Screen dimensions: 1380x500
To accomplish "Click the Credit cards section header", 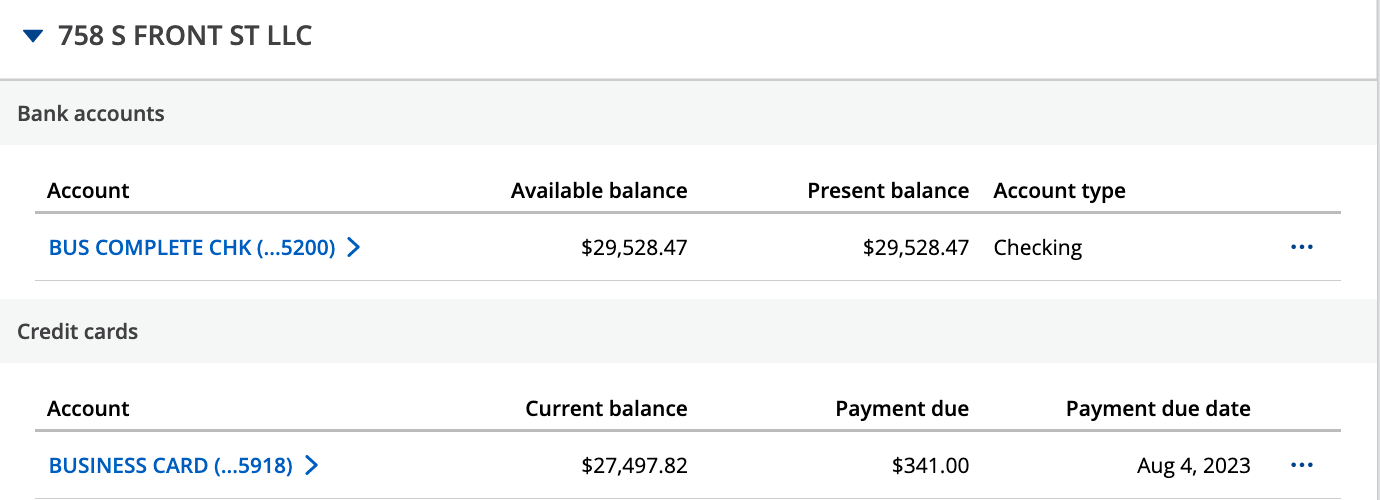I will tap(78, 331).
